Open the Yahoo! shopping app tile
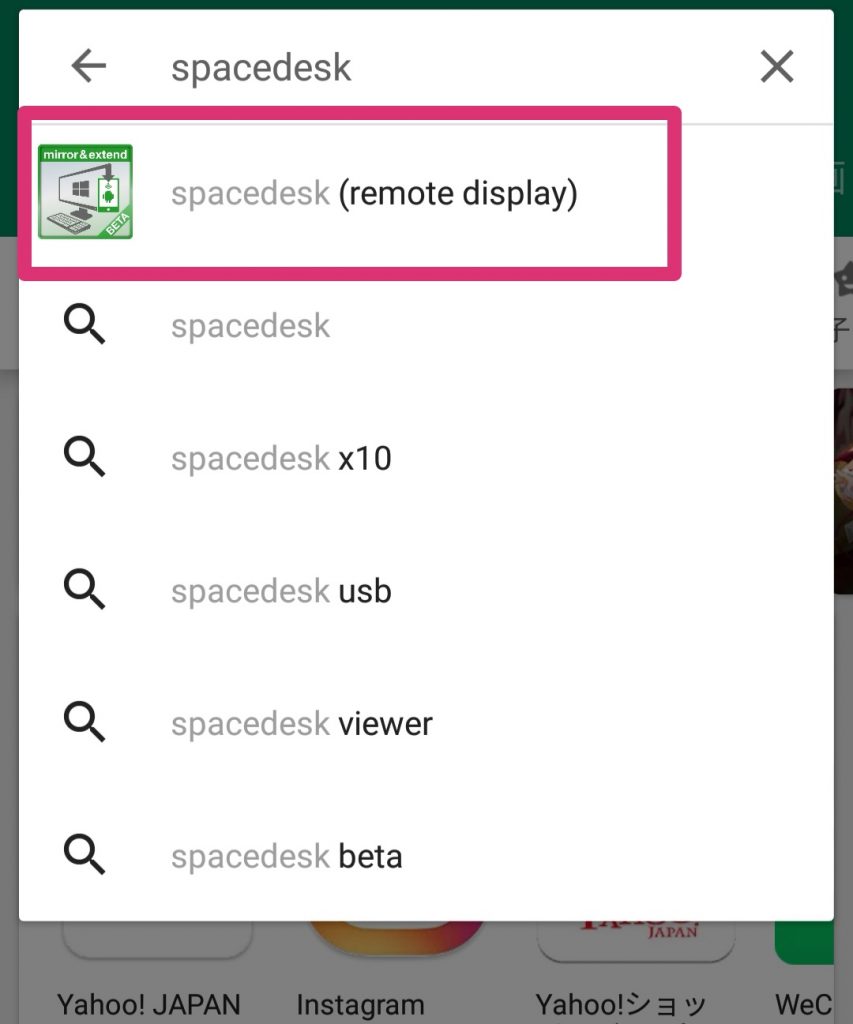 pos(637,941)
